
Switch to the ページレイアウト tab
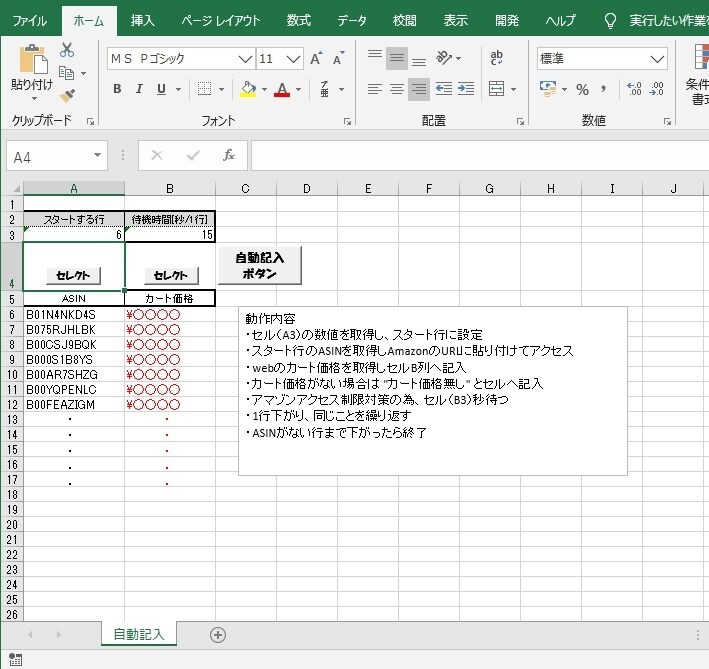pyautogui.click(x=221, y=21)
